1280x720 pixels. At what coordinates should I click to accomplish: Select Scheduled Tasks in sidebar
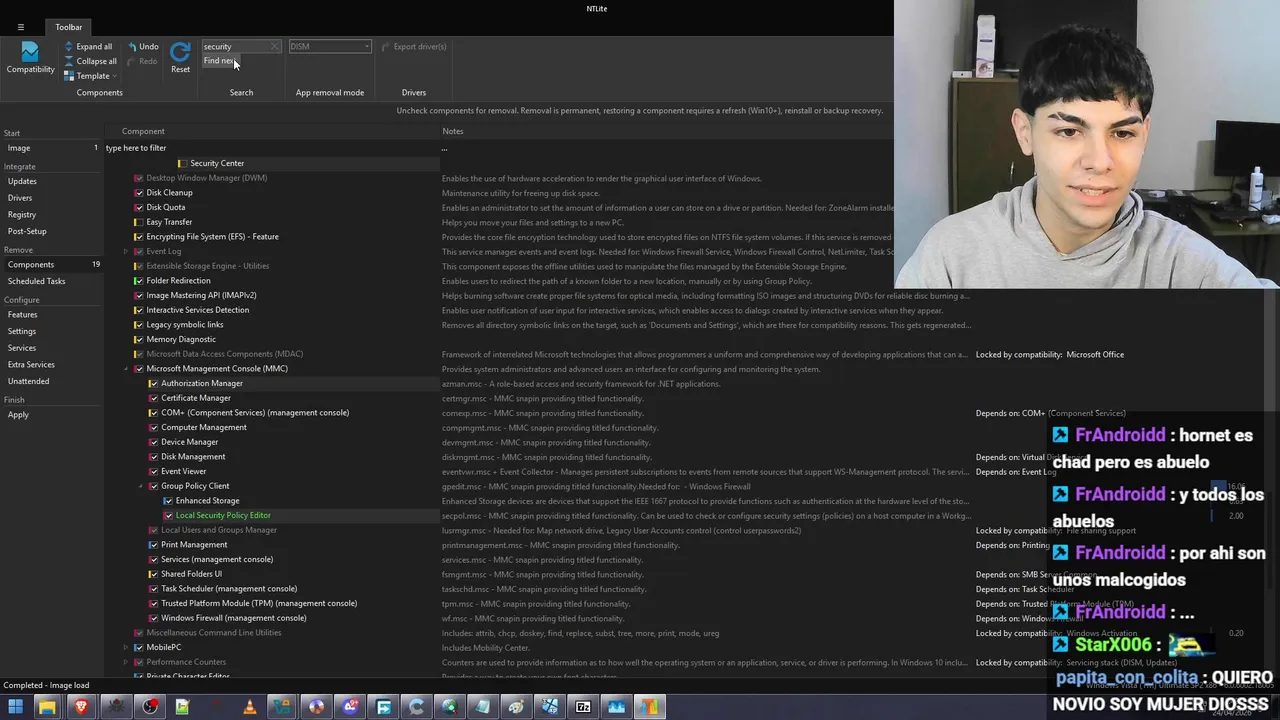tap(36, 281)
